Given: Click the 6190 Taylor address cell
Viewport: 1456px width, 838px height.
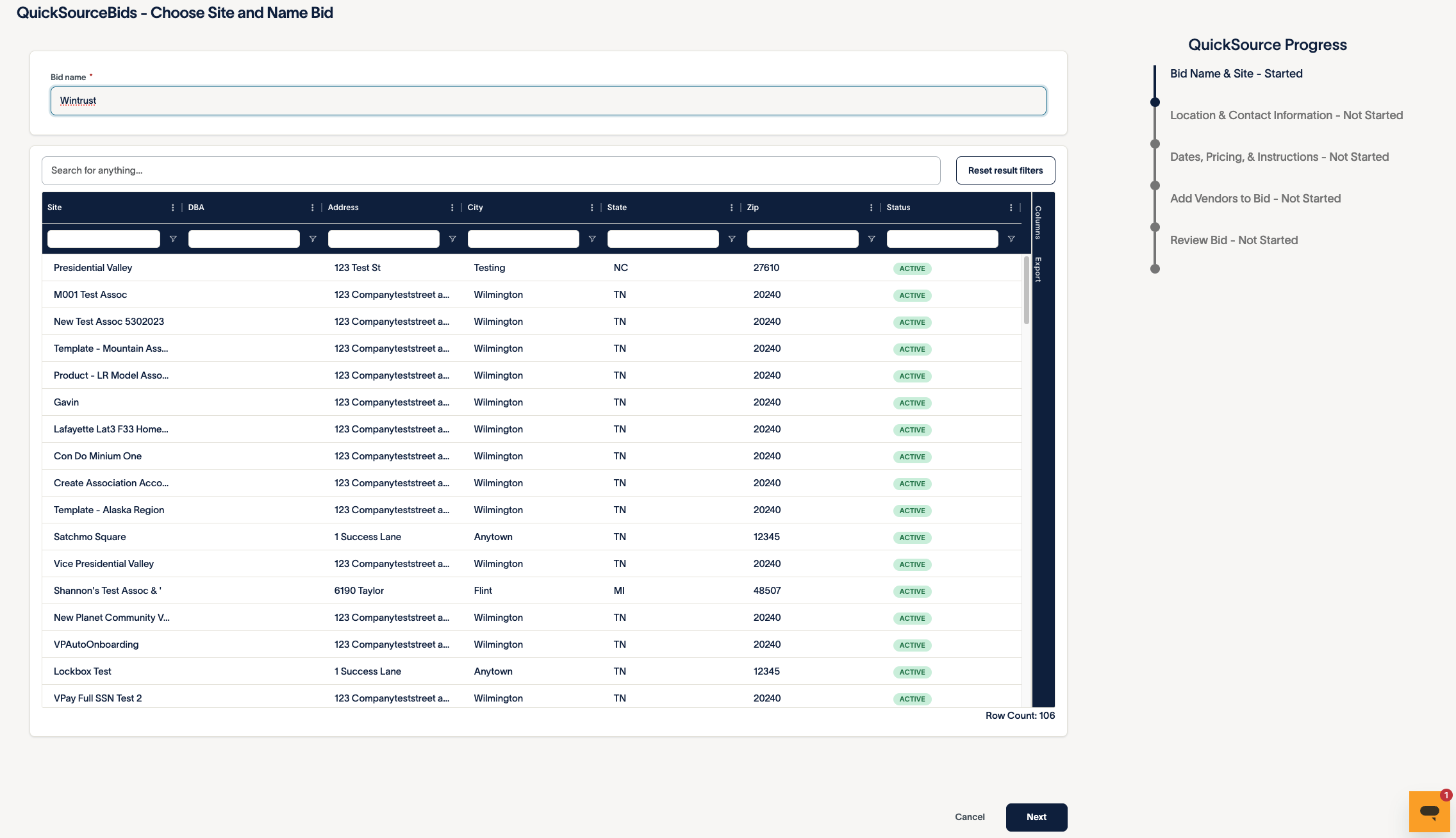Looking at the screenshot, I should pos(359,591).
